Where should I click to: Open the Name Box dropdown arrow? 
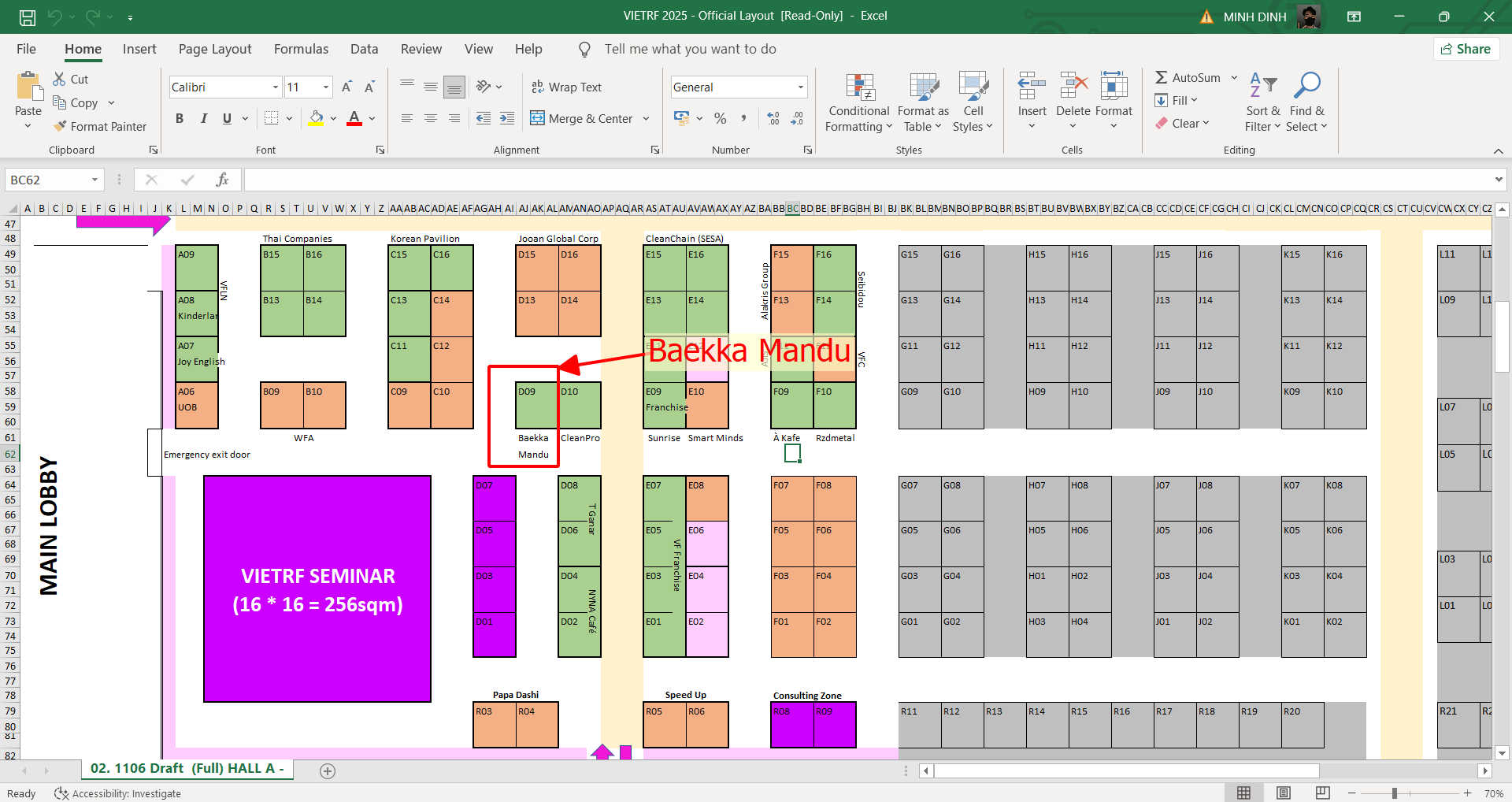[94, 180]
